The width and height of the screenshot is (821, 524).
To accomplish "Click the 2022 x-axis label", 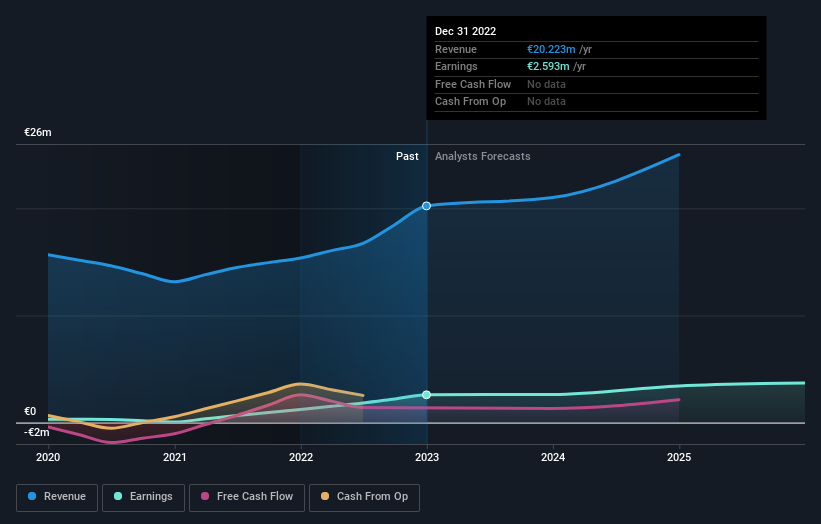I will pos(301,458).
